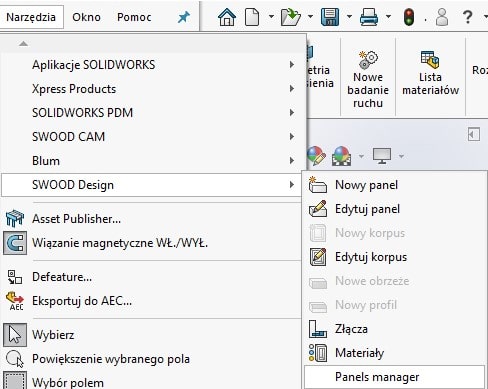Open the Narzędzia menu
The height and width of the screenshot is (389, 488).
31,17
